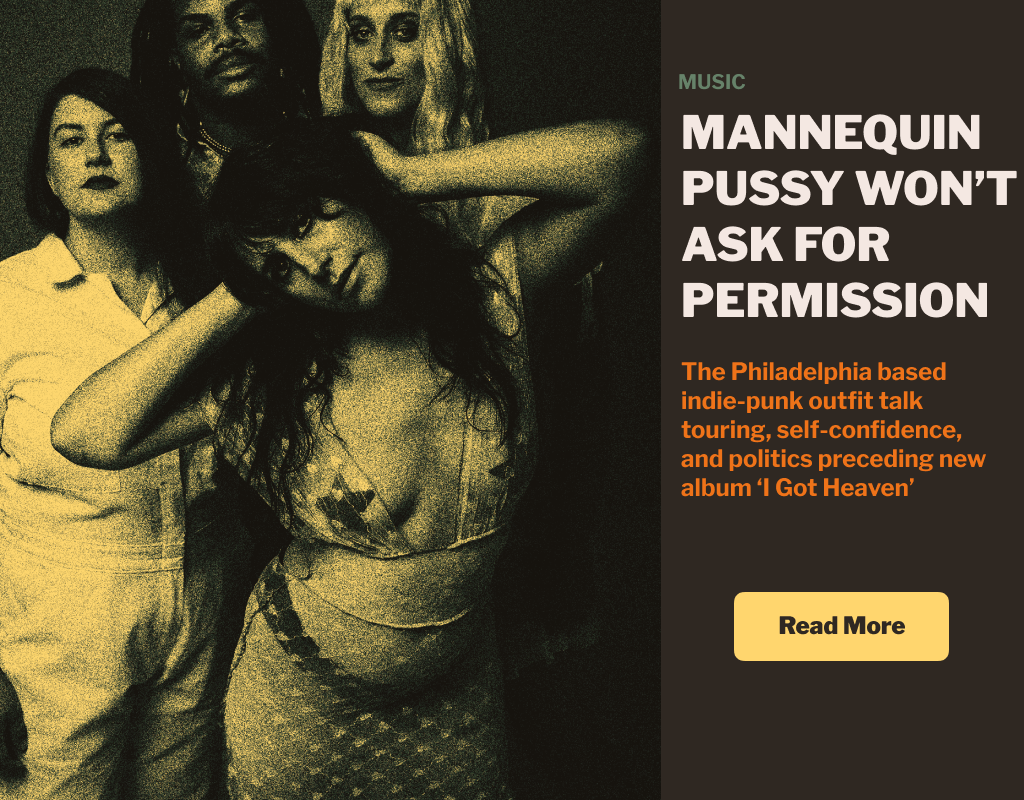Click the "PUSSY WON'T" headline line
The width and height of the screenshot is (1024, 800).
point(849,188)
